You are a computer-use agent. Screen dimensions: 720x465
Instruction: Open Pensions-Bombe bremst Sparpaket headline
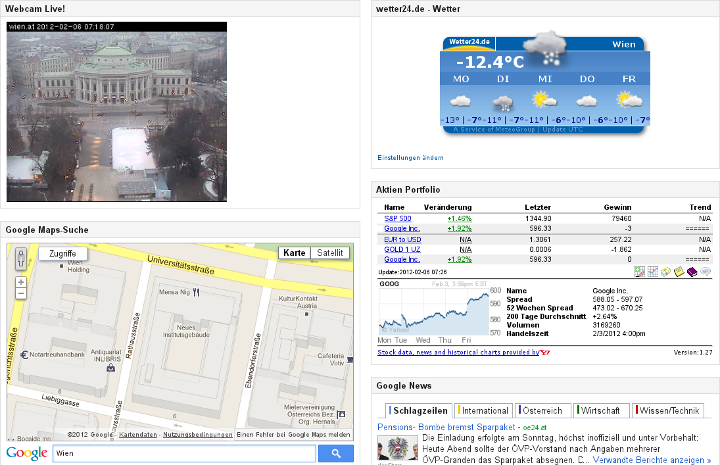click(x=446, y=427)
